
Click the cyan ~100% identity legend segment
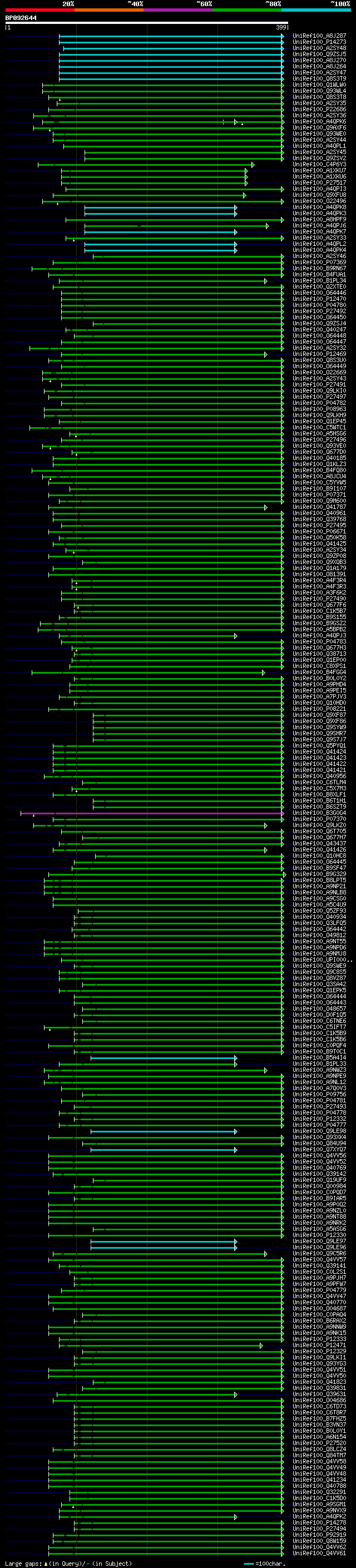(316, 10)
